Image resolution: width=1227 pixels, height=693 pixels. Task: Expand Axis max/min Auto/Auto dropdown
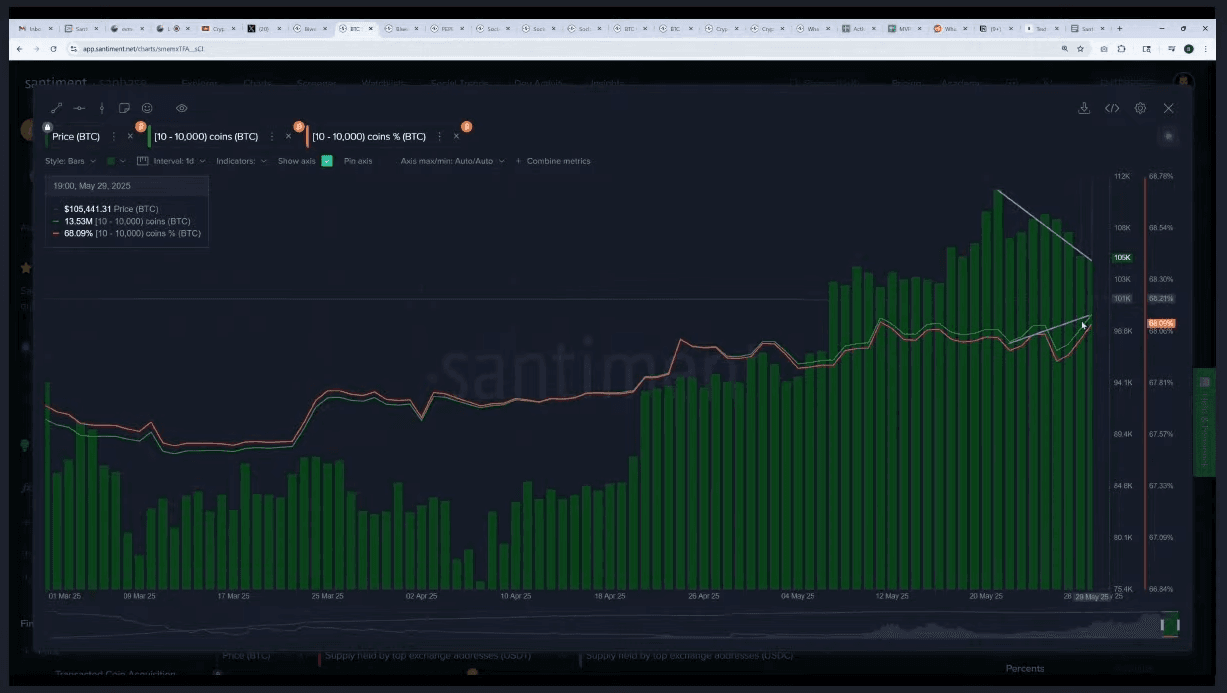point(452,161)
